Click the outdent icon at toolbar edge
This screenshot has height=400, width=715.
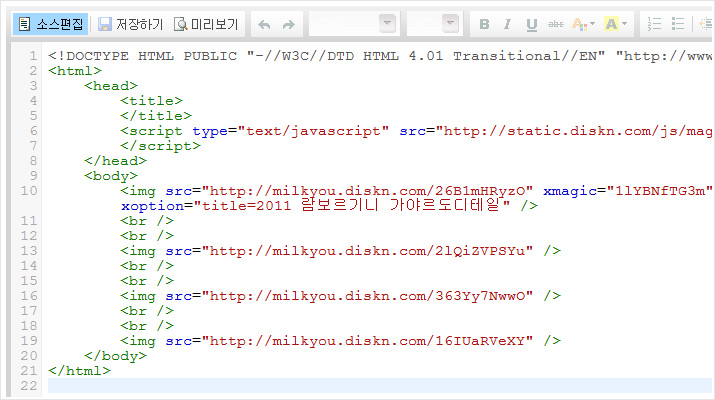[706, 24]
